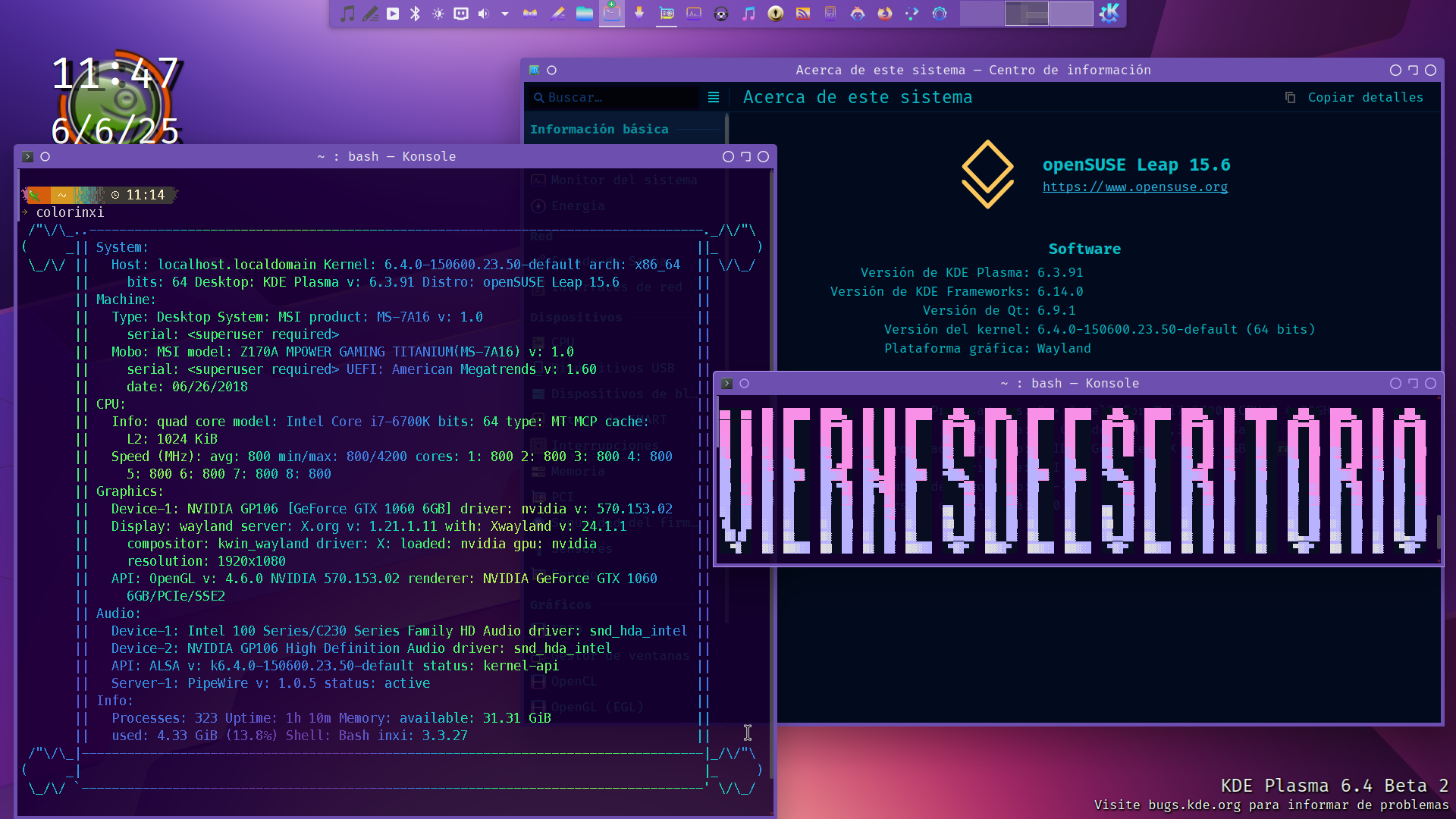1456x819 pixels.
Task: Open the blue folder file manager launcher
Action: point(585,14)
